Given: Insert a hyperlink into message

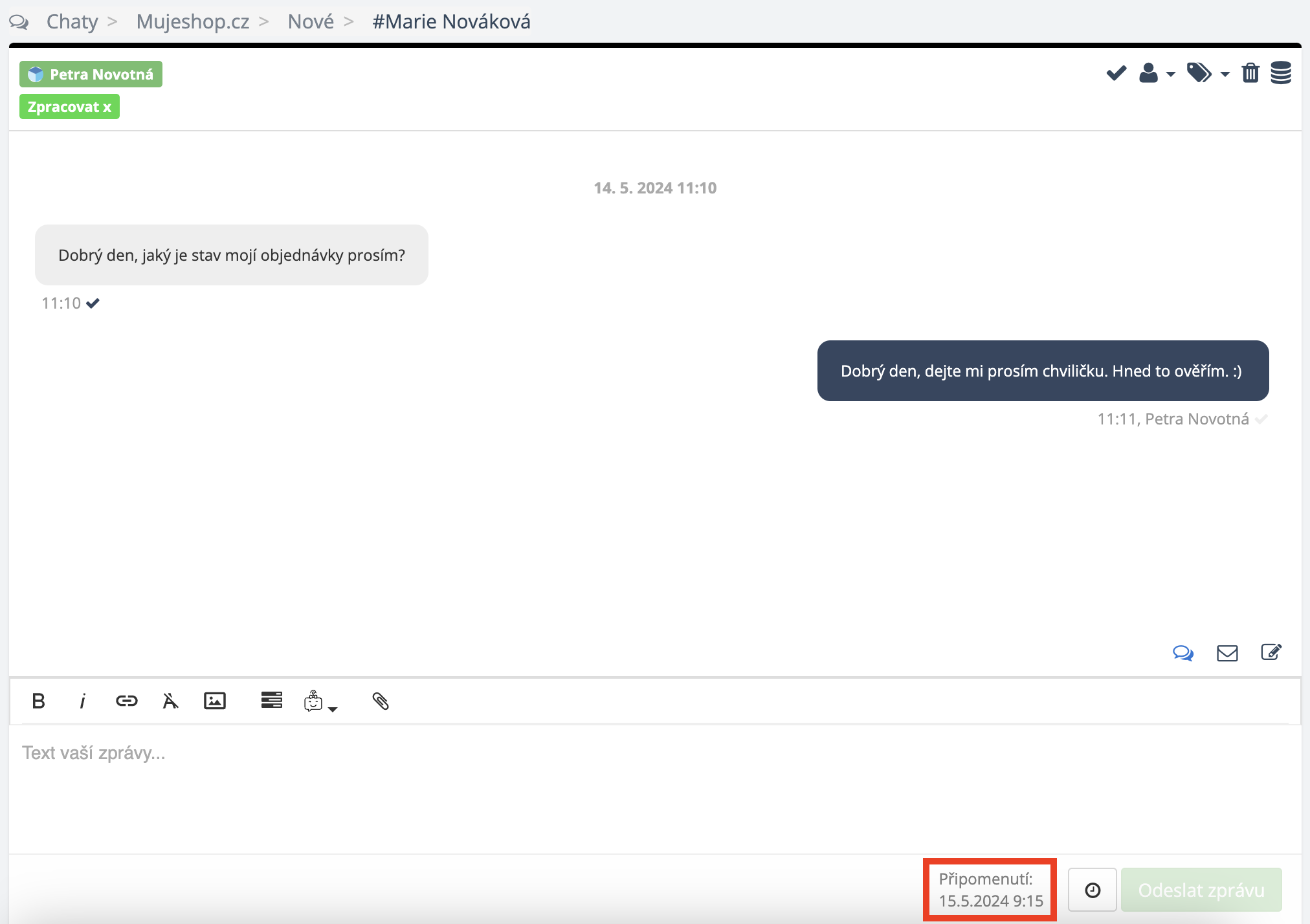Looking at the screenshot, I should click(126, 701).
